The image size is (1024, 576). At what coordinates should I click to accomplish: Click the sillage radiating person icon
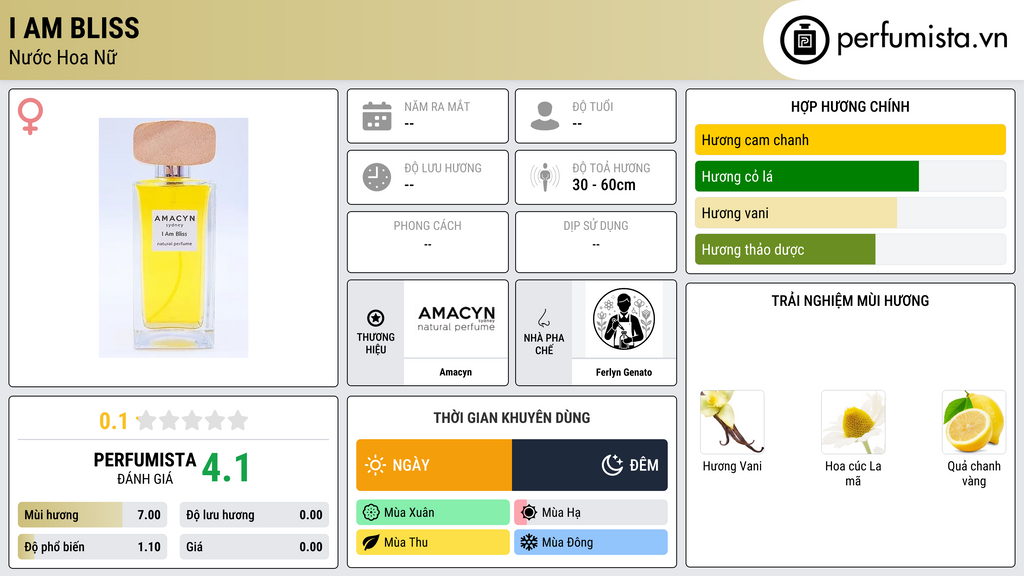click(x=545, y=177)
